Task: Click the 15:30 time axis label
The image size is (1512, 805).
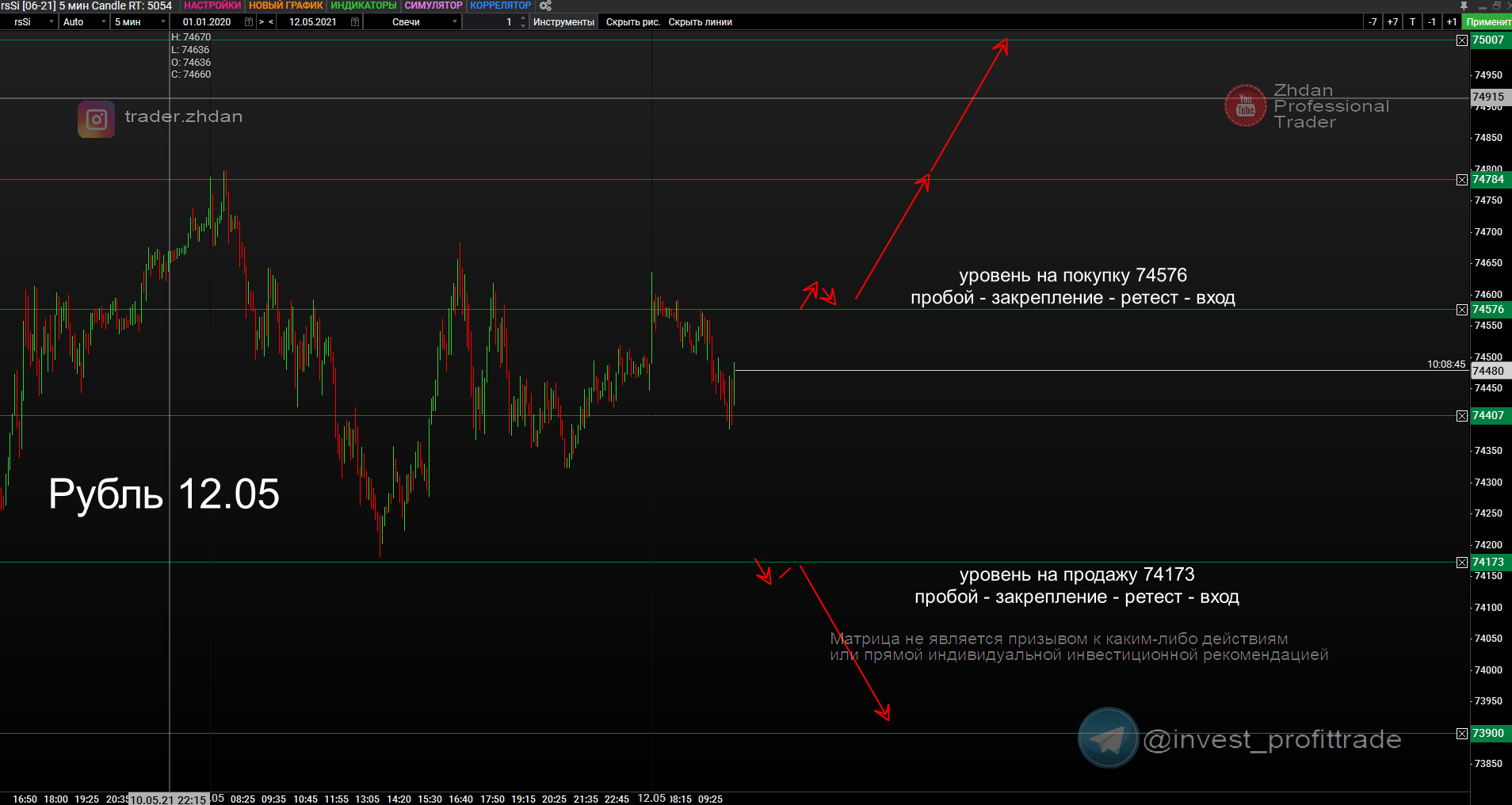Action: click(x=430, y=799)
